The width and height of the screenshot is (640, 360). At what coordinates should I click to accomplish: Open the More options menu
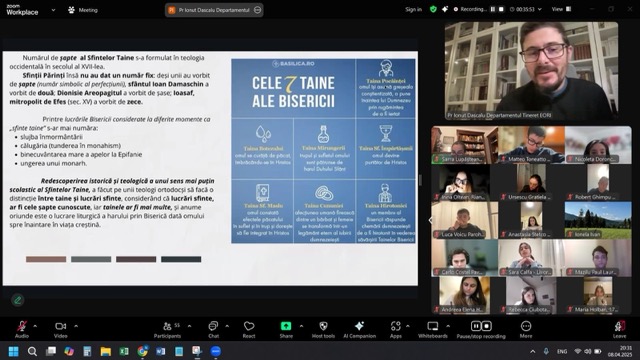pyautogui.click(x=526, y=329)
